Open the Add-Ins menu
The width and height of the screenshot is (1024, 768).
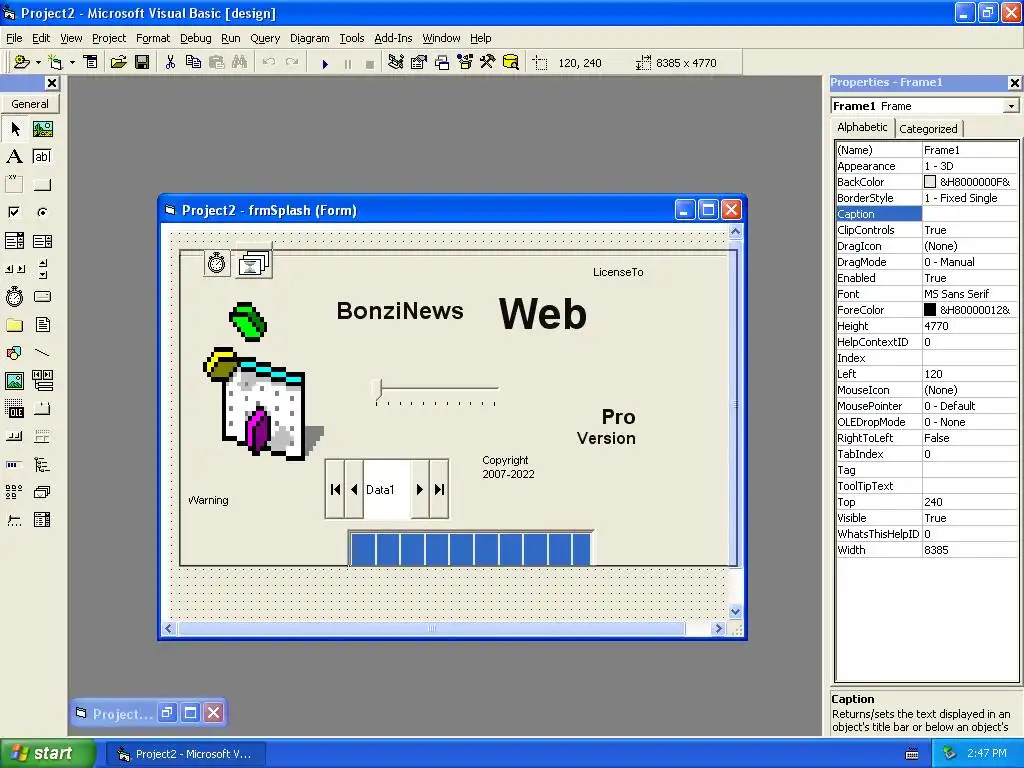[393, 38]
